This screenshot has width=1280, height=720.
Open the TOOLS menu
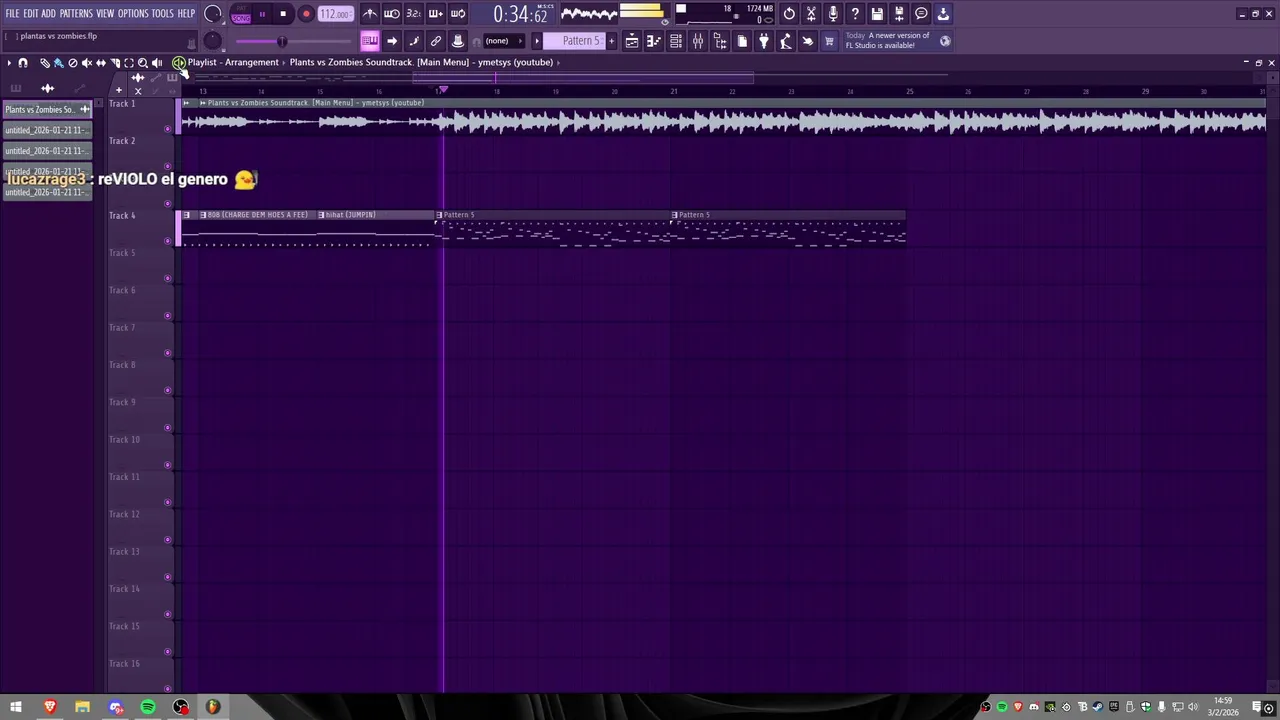162,14
